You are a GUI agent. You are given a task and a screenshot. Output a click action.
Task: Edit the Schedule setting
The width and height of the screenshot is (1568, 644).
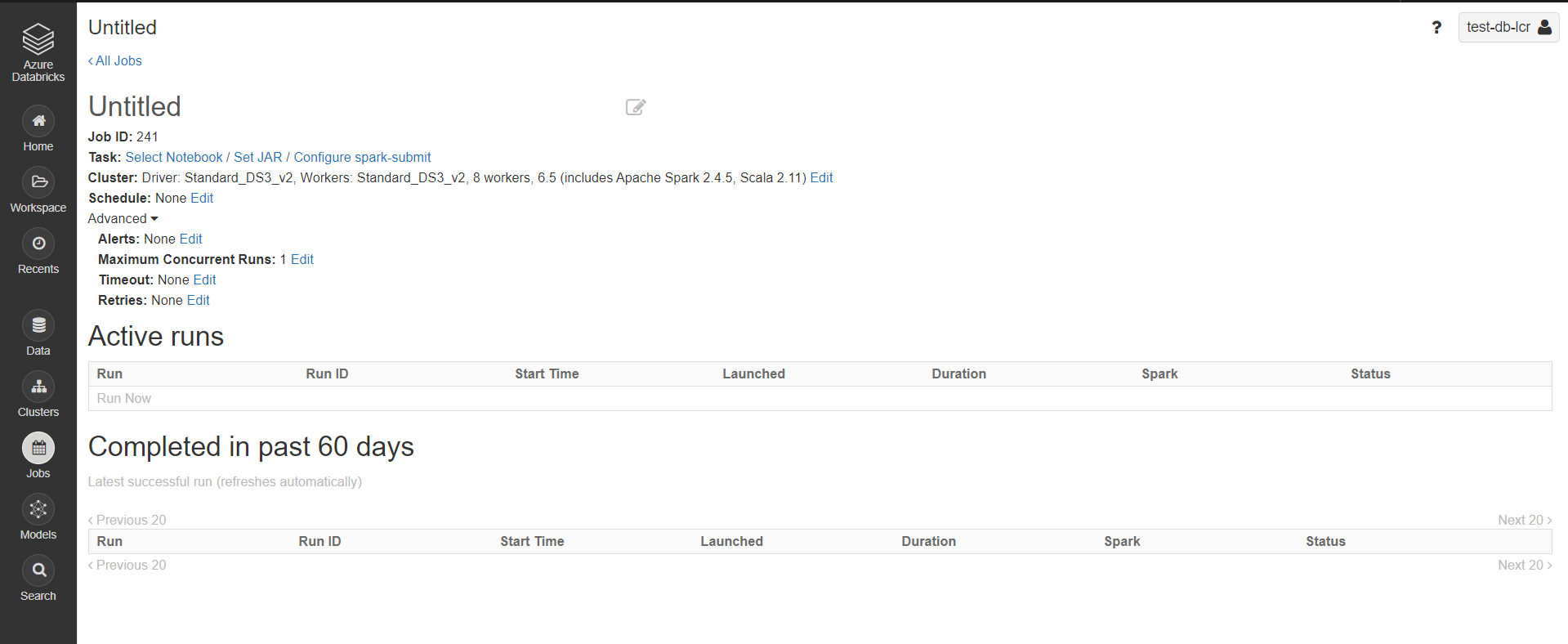[x=202, y=198]
